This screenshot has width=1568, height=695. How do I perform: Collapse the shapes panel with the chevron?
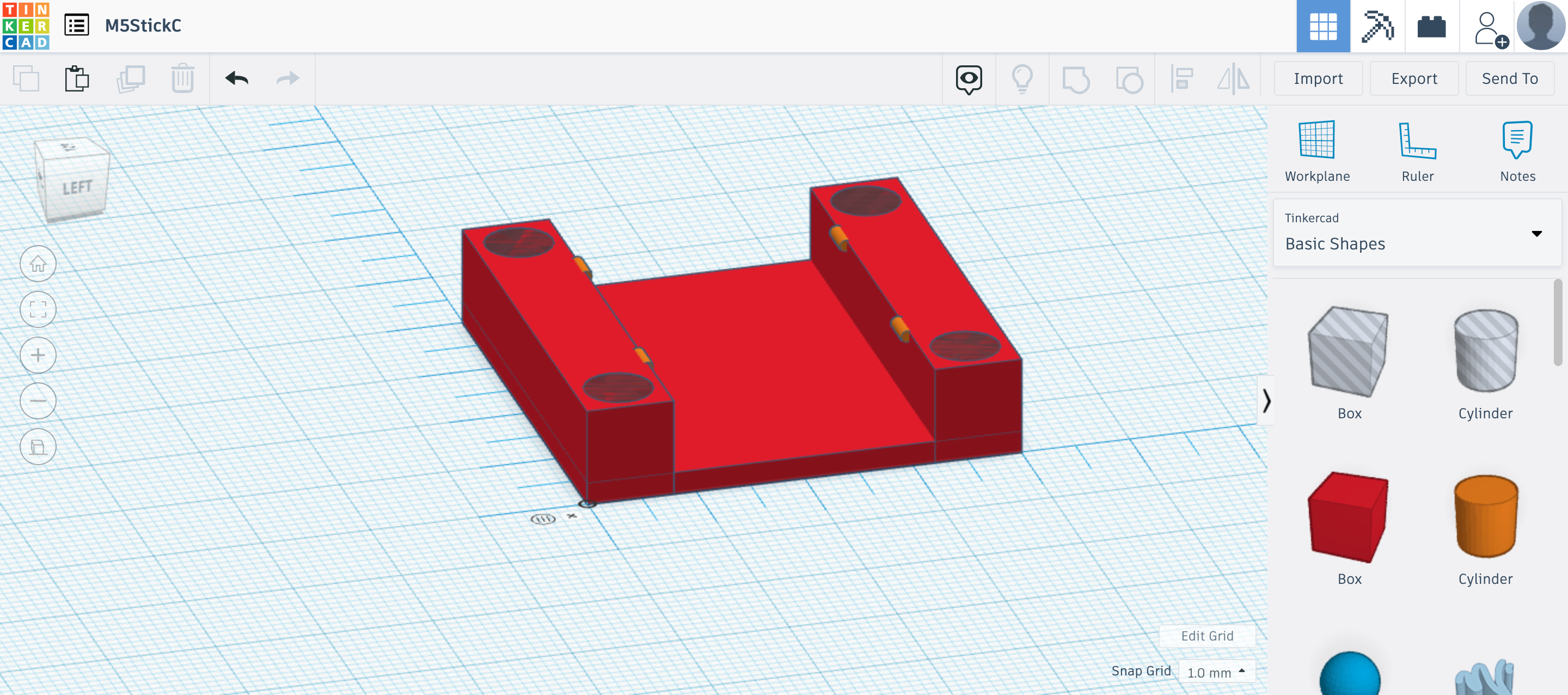pyautogui.click(x=1267, y=401)
